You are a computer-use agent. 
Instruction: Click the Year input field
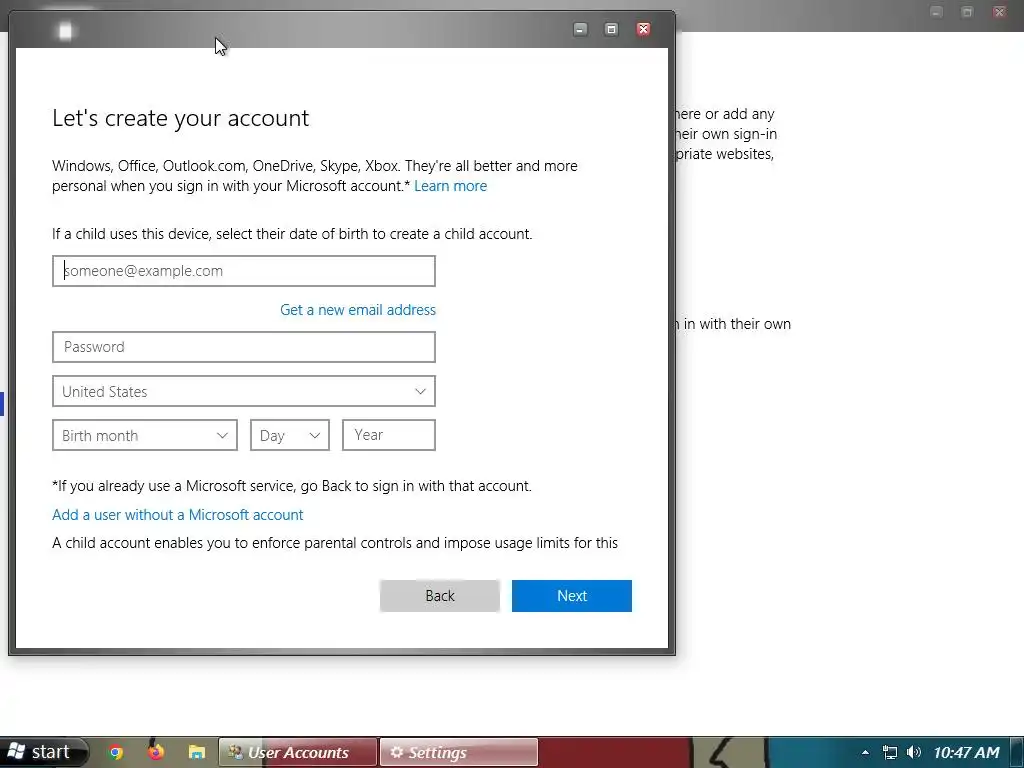[x=389, y=435]
